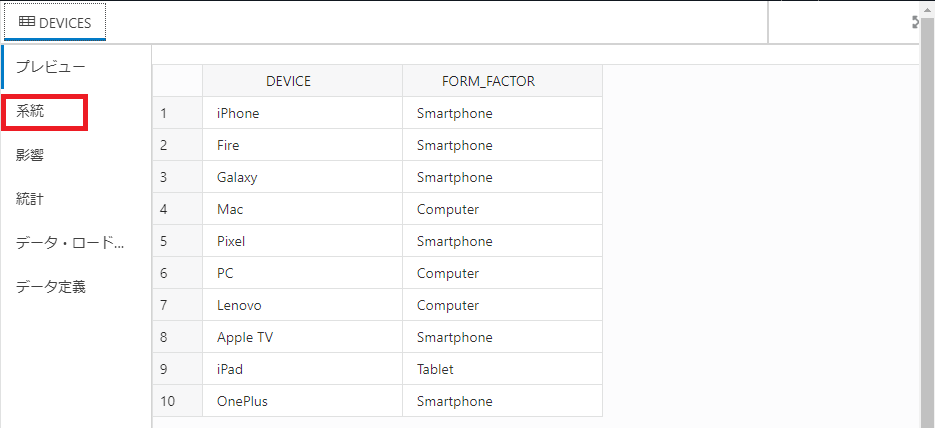935x428 pixels.
Task: Open the データ・ロード tab
Action: tap(70, 243)
